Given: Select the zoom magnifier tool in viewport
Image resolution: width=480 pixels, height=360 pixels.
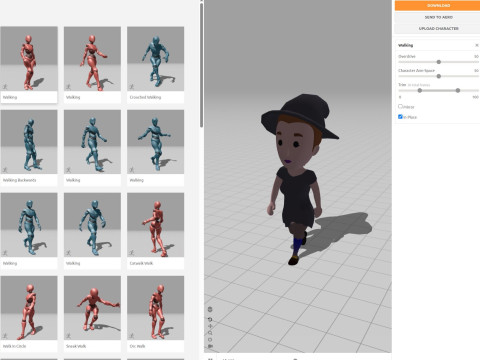Looking at the screenshot, I should tap(210, 333).
